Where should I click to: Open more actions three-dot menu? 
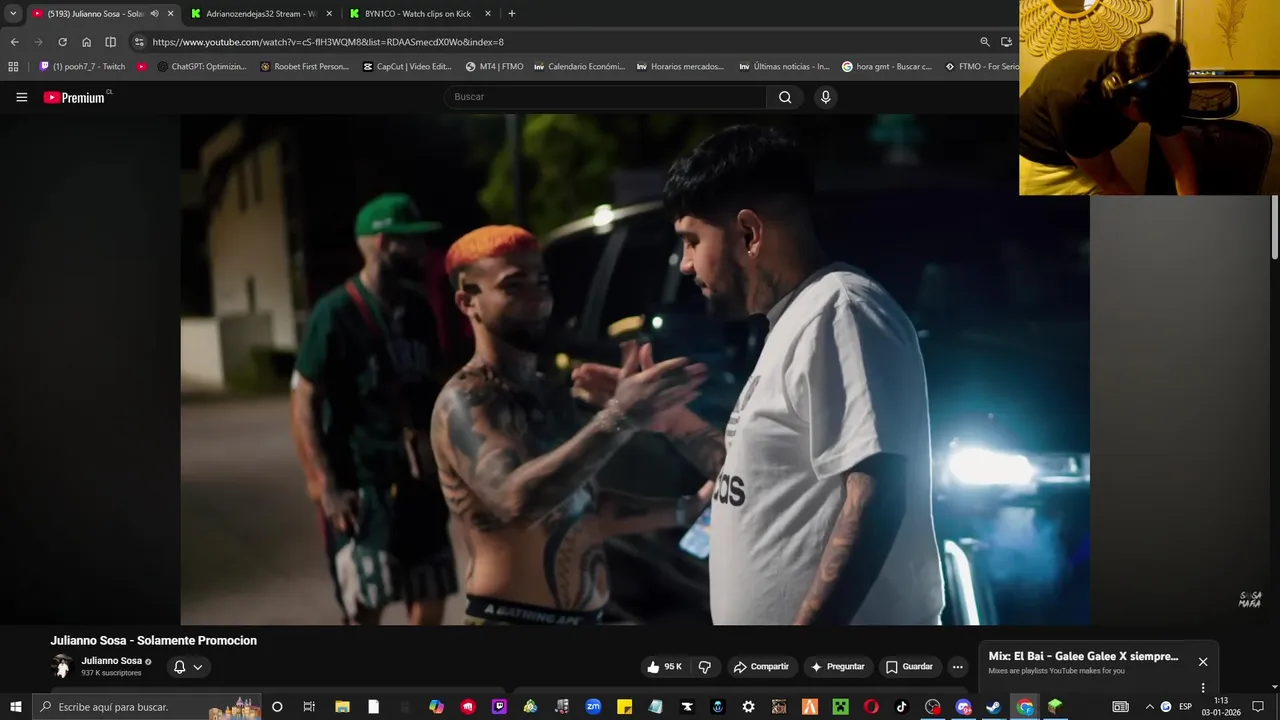[957, 667]
